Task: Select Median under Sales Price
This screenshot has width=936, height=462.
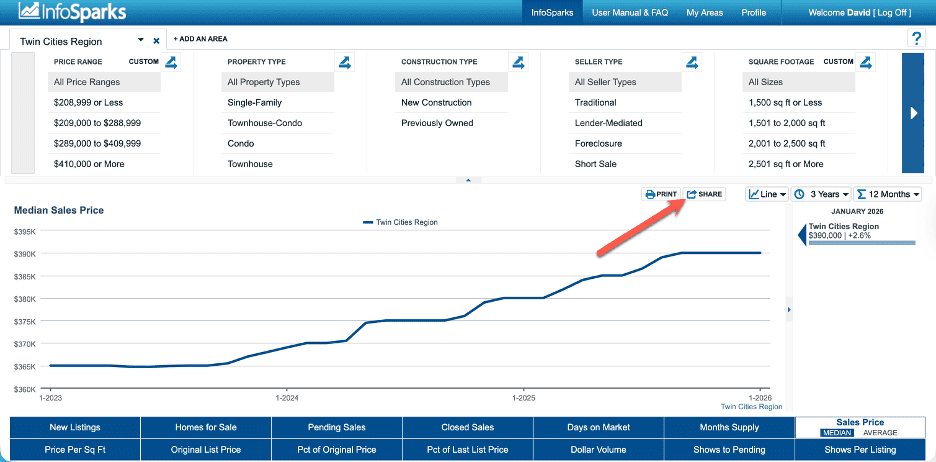Action: (835, 433)
